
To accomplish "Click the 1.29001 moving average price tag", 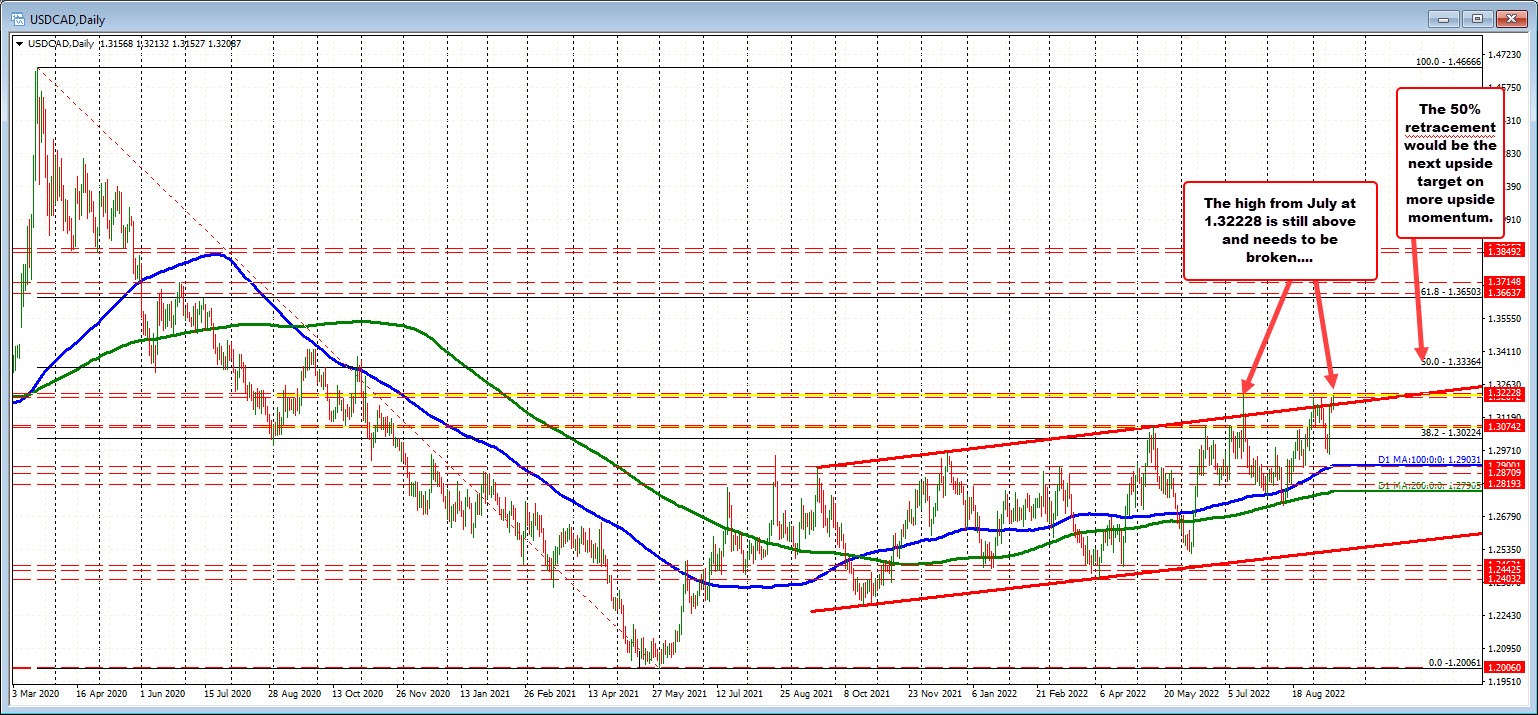I will click(x=1503, y=465).
